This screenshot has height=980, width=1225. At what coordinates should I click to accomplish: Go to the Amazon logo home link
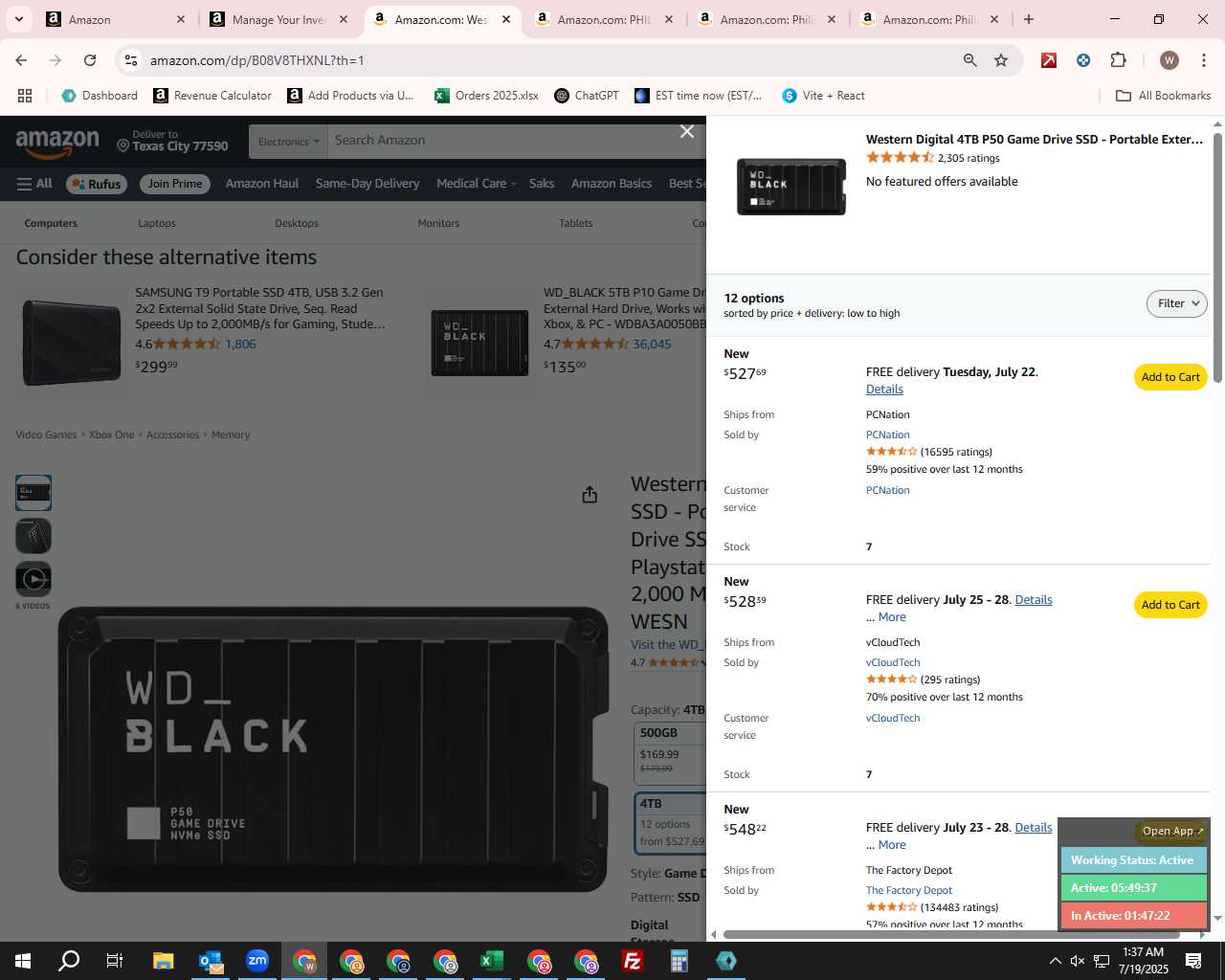pos(57,143)
